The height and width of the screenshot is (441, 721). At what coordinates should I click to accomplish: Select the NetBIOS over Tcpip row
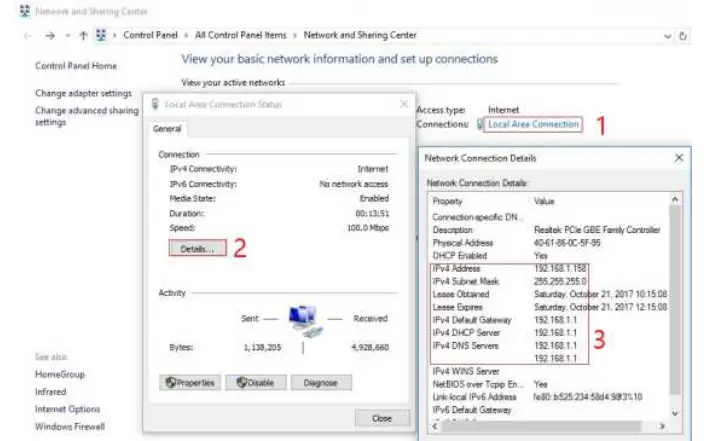pos(549,384)
